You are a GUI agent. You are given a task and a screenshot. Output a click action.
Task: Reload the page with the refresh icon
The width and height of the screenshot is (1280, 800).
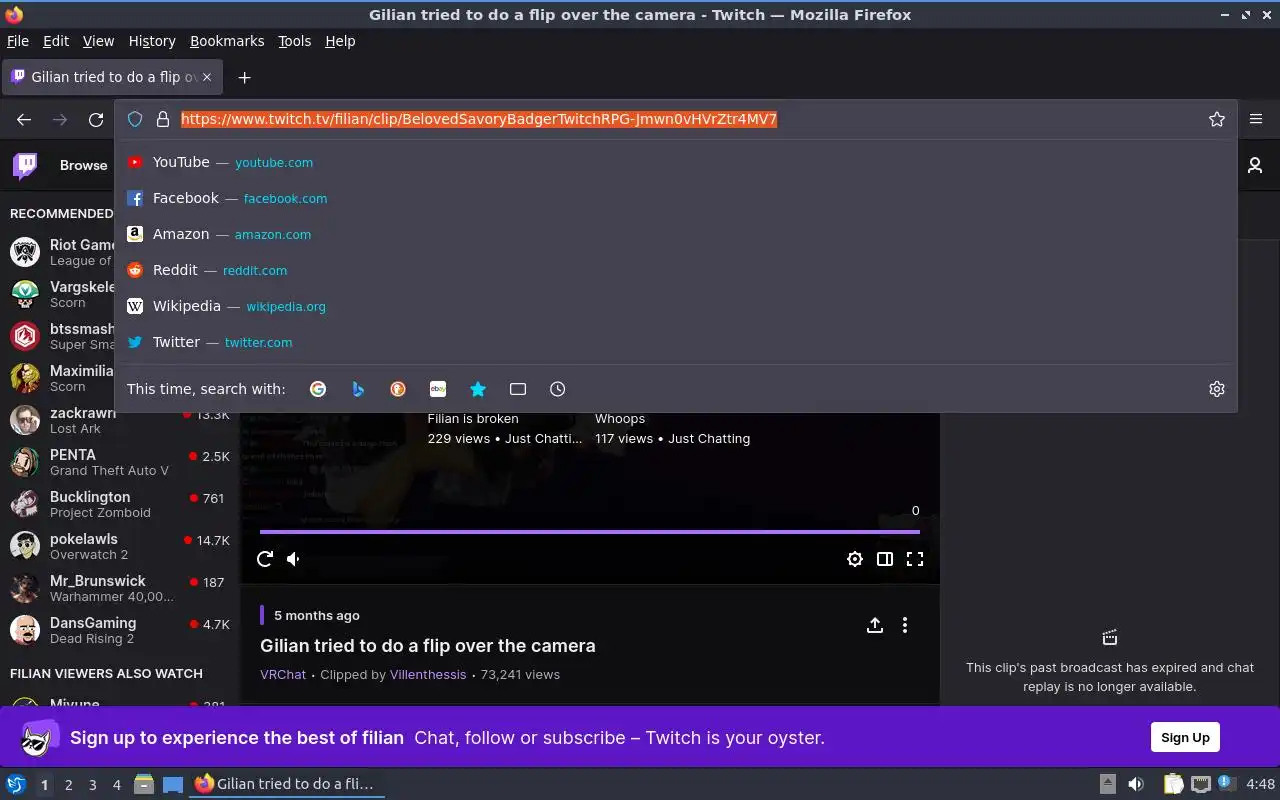click(x=96, y=119)
